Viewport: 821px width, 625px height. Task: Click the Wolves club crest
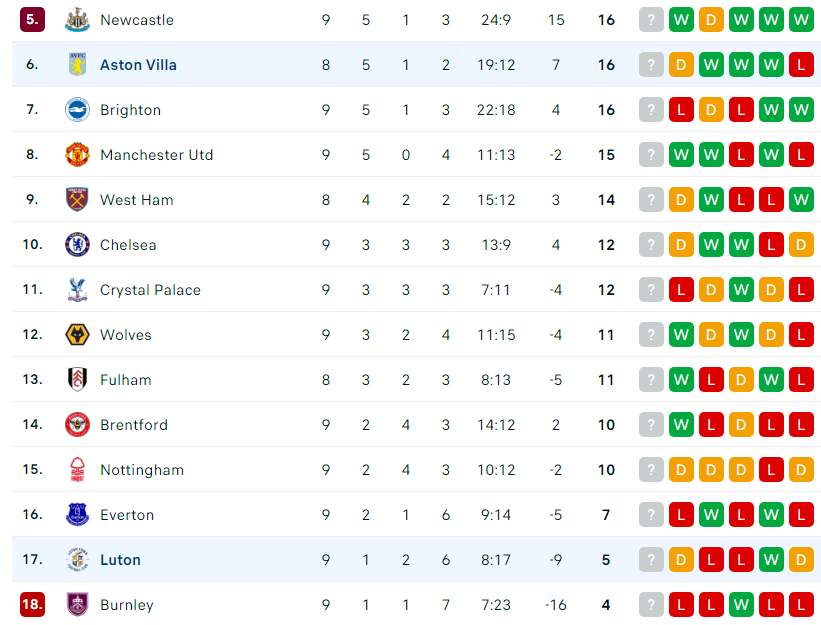pyautogui.click(x=77, y=335)
